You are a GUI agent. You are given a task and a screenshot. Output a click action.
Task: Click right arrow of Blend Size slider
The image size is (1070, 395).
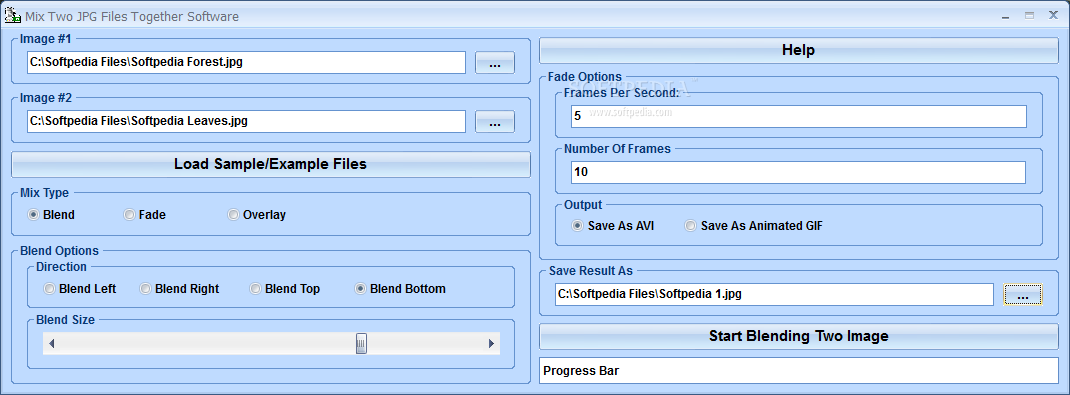491,344
